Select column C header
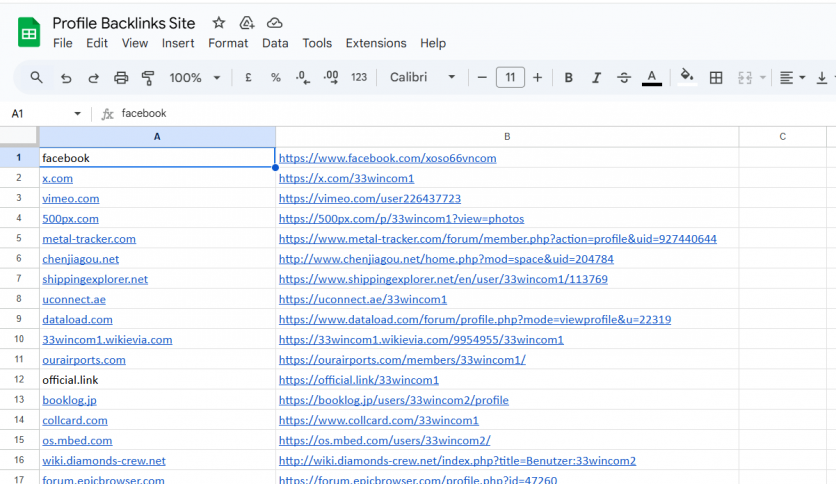Screen dimensions: 836x484 point(782,137)
